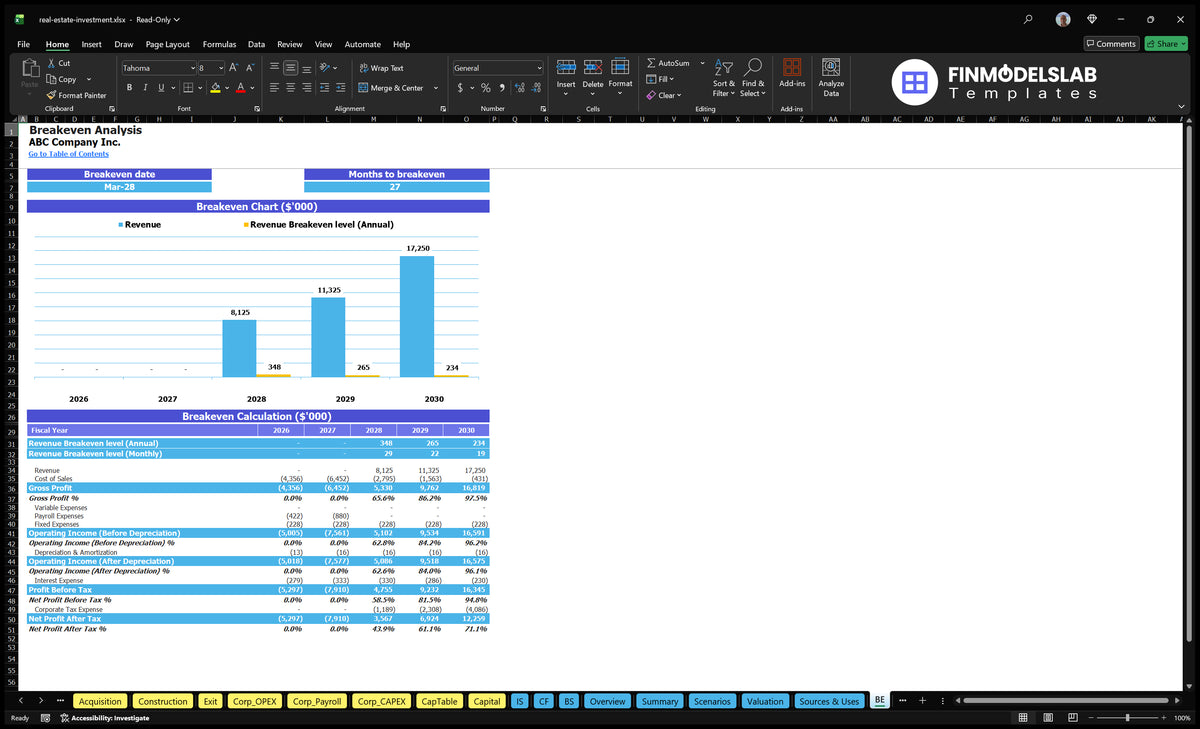Decrease font size with smaller A icon
1200x729 pixels.
click(x=248, y=68)
